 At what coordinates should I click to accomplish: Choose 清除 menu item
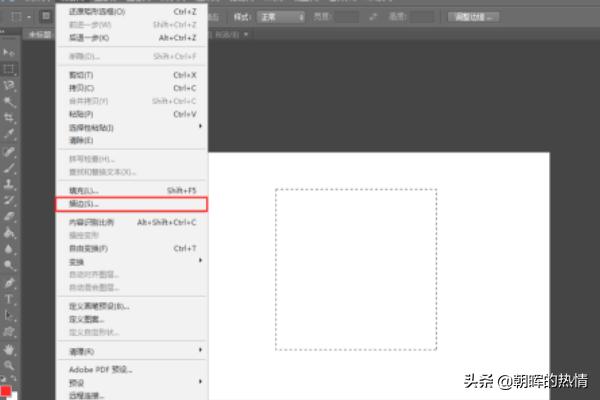click(132, 140)
